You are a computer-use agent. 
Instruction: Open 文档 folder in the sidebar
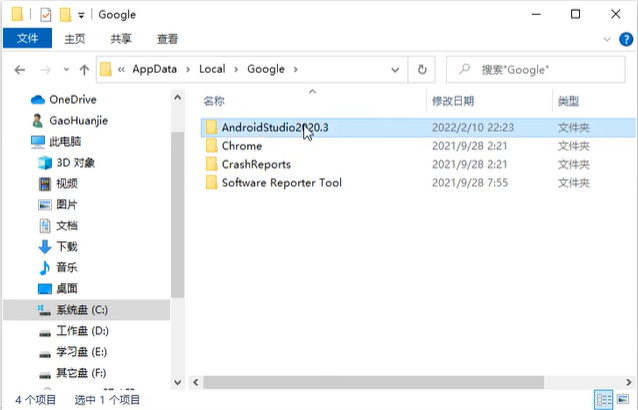coord(66,226)
